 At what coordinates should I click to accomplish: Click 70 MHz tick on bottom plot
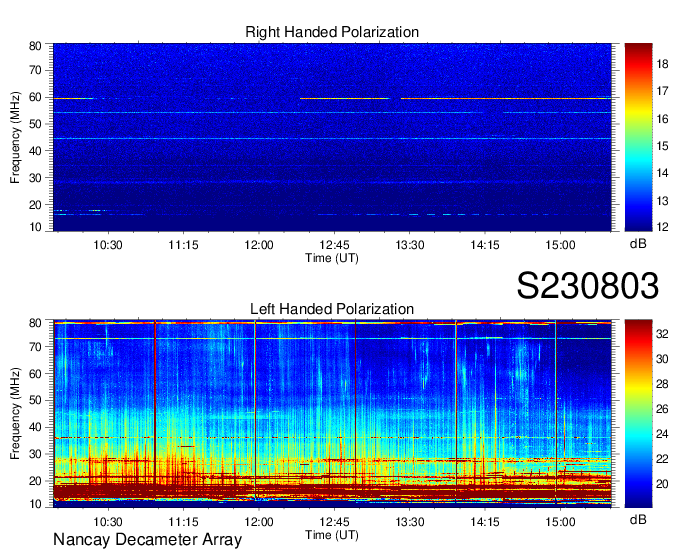point(35,347)
